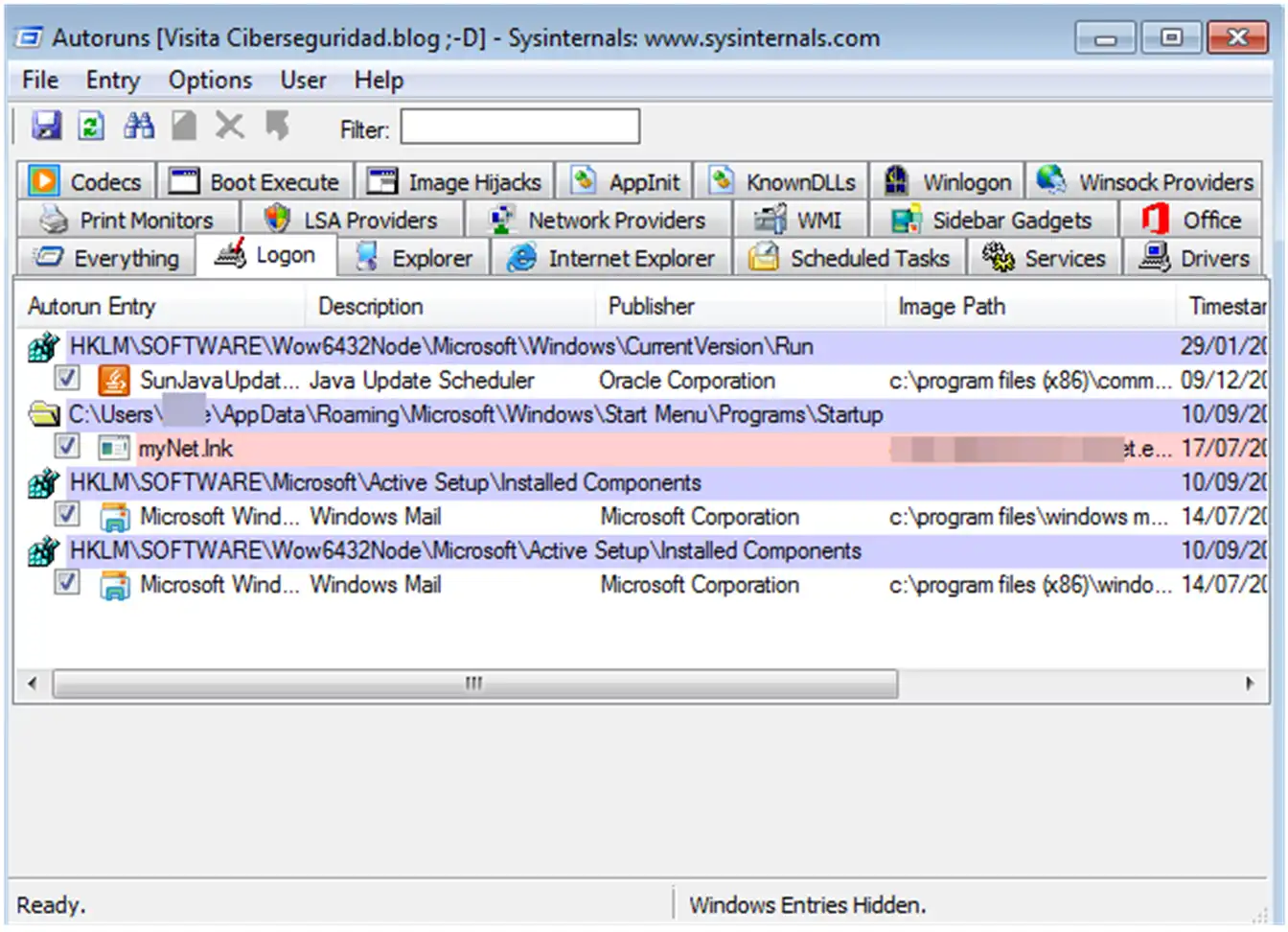Select the Oracle Corporation publisher cell
Screen dimensions: 1288x932
coord(687,381)
